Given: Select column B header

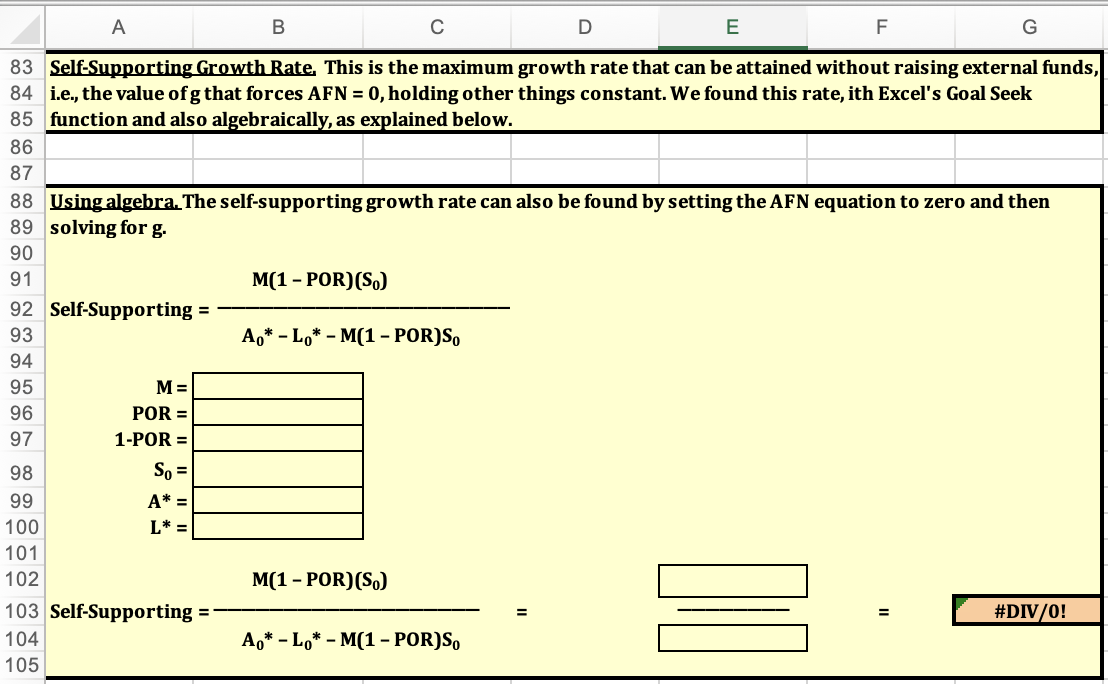Looking at the screenshot, I should tap(278, 28).
